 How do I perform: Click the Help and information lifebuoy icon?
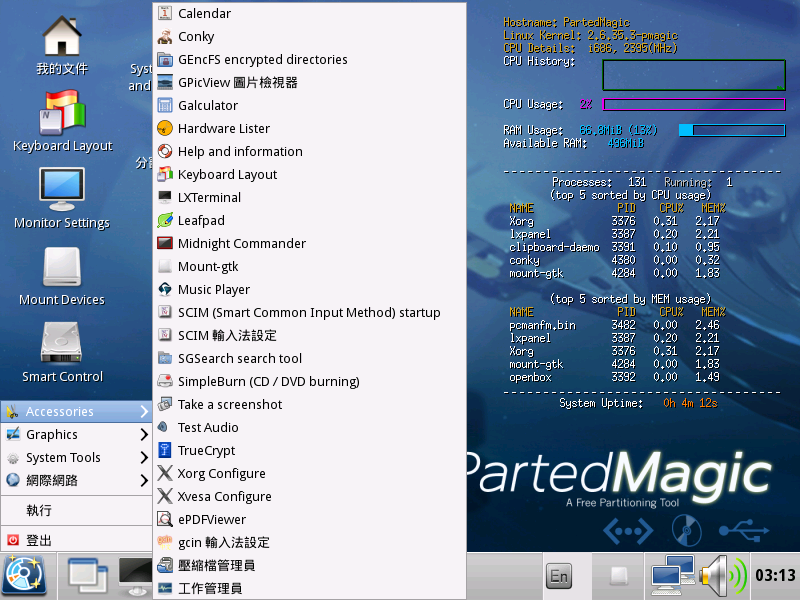pos(165,151)
